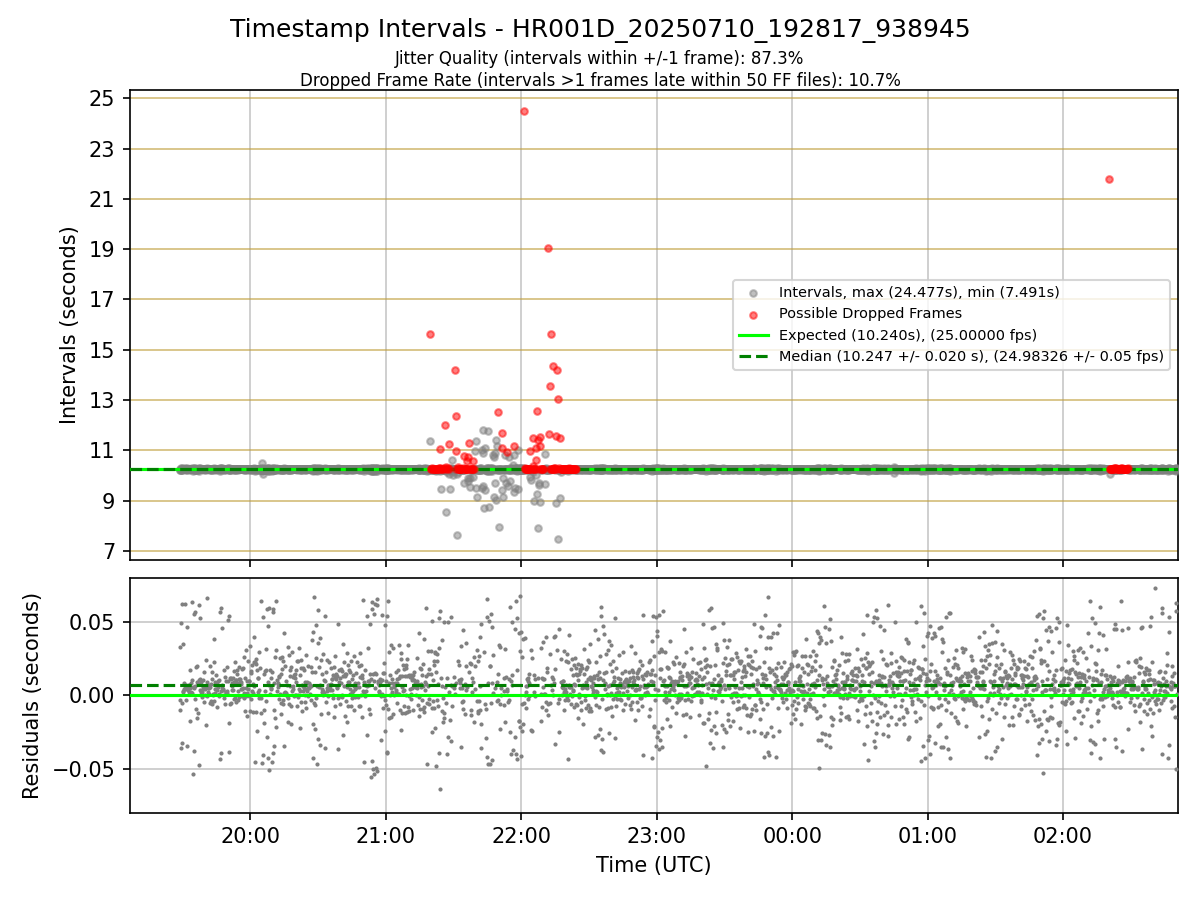Click legend entry 'Possible Dropped Frames'
The width and height of the screenshot is (1200, 900).
click(870, 313)
